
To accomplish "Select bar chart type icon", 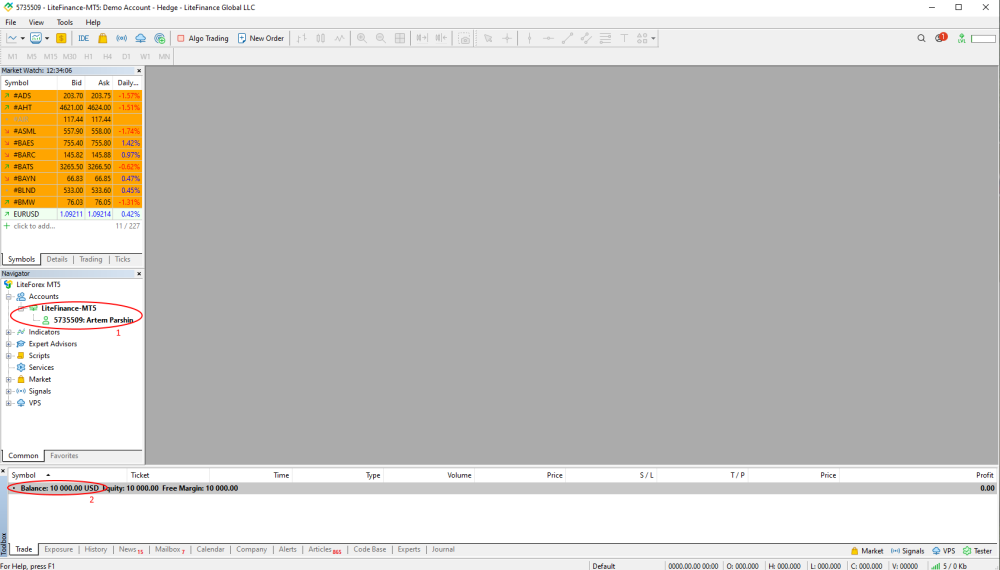I will pos(302,38).
